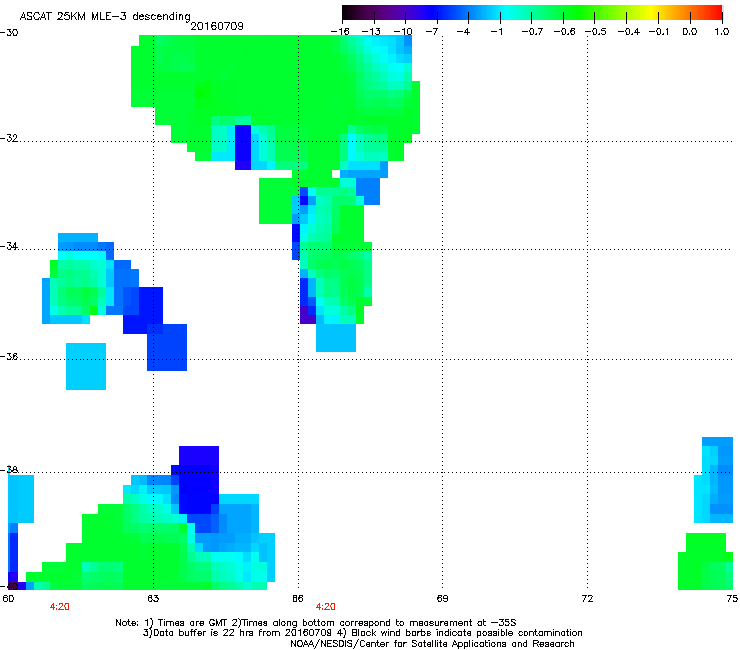The height and width of the screenshot is (650, 740).
Task: Click the -34 latitude axis label
Action: [x=9, y=246]
